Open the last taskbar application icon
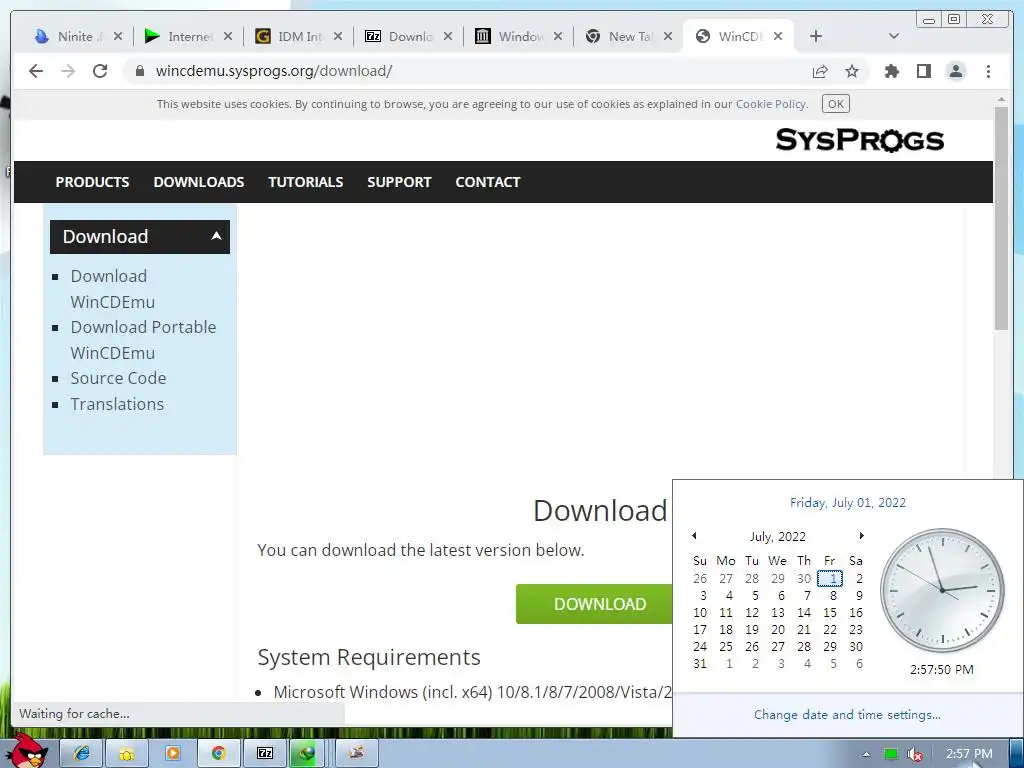 coord(356,754)
